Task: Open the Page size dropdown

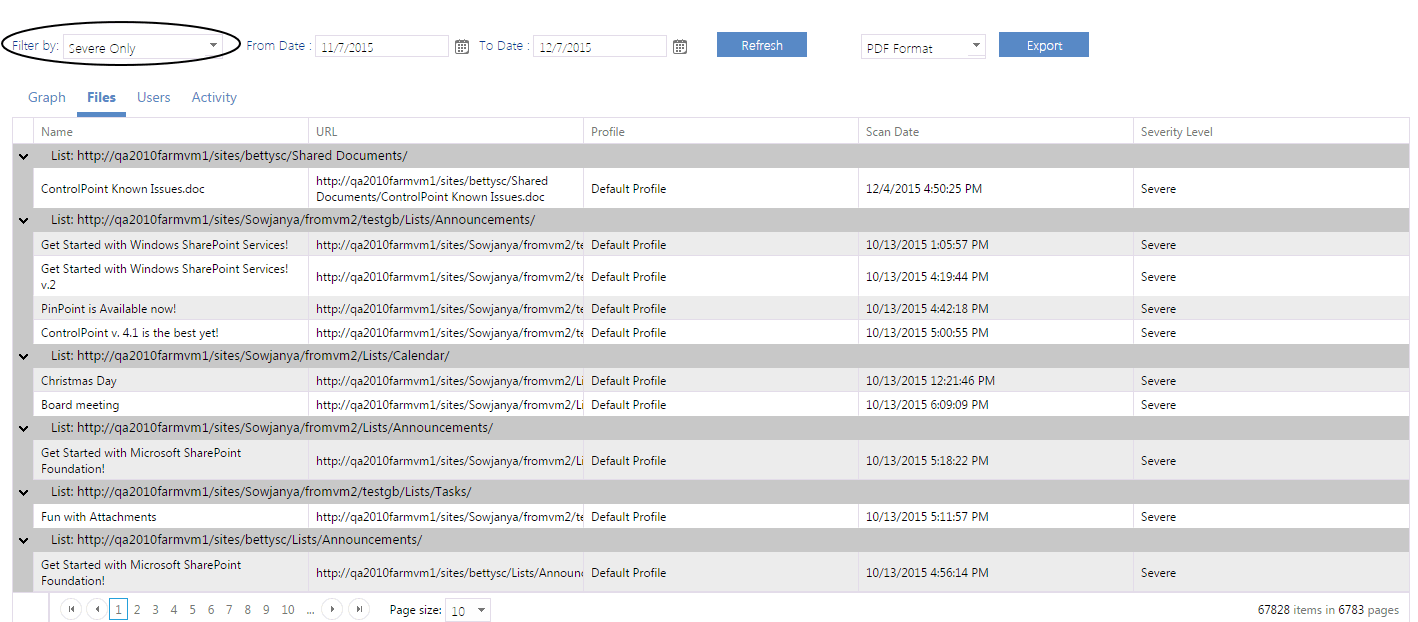Action: tap(467, 609)
